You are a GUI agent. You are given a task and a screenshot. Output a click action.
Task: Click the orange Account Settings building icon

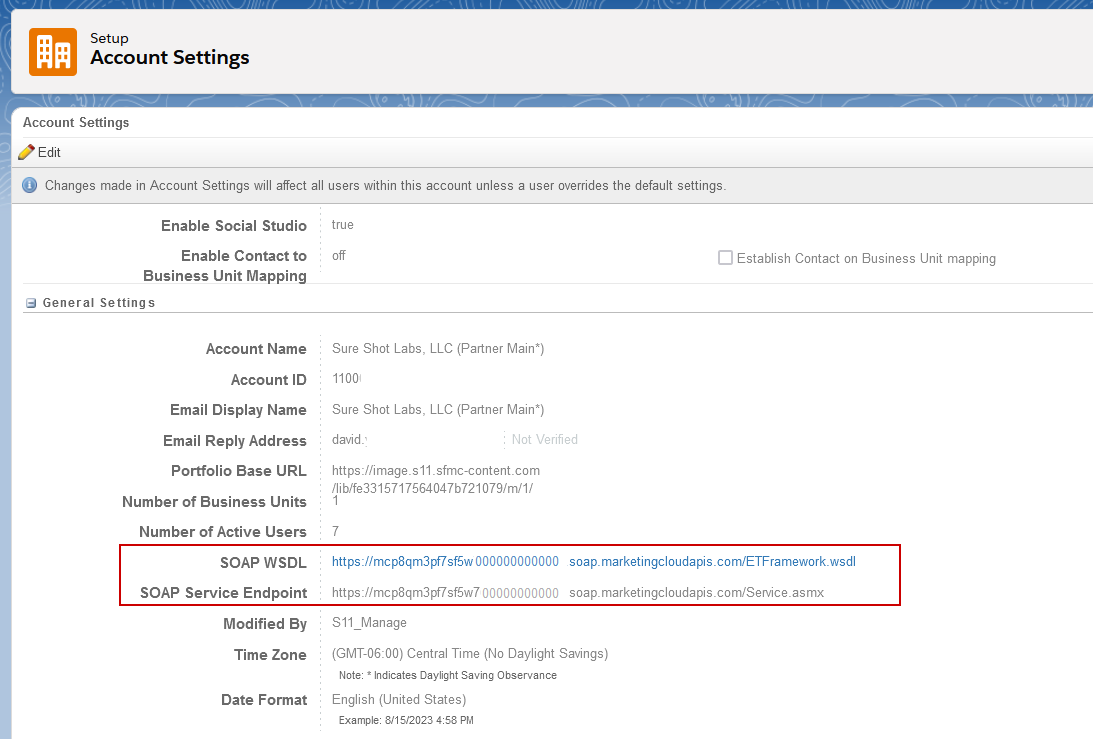click(x=53, y=51)
